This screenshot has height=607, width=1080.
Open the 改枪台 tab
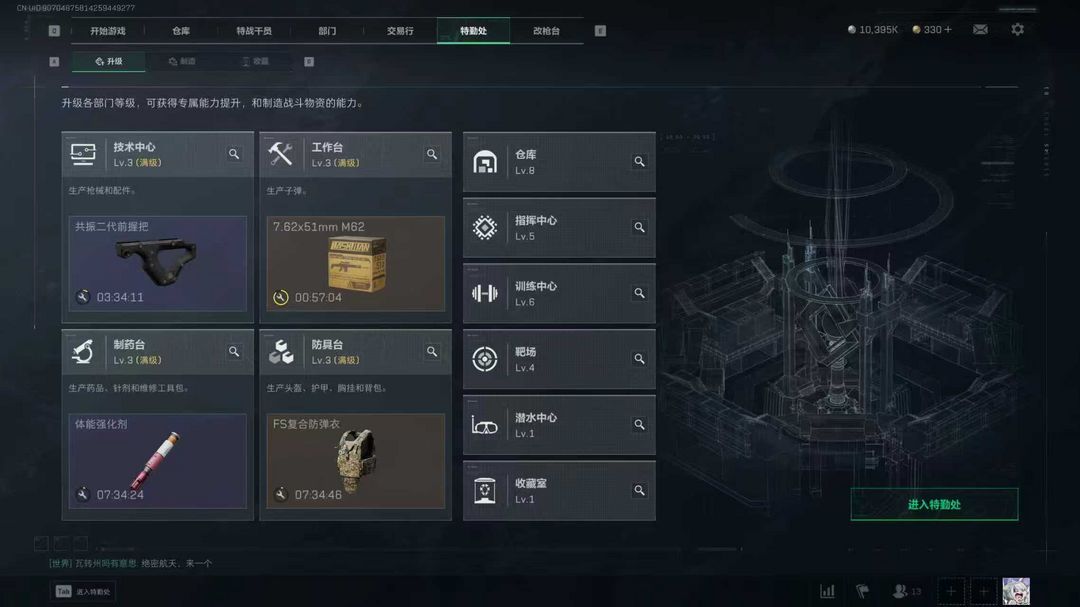[546, 31]
